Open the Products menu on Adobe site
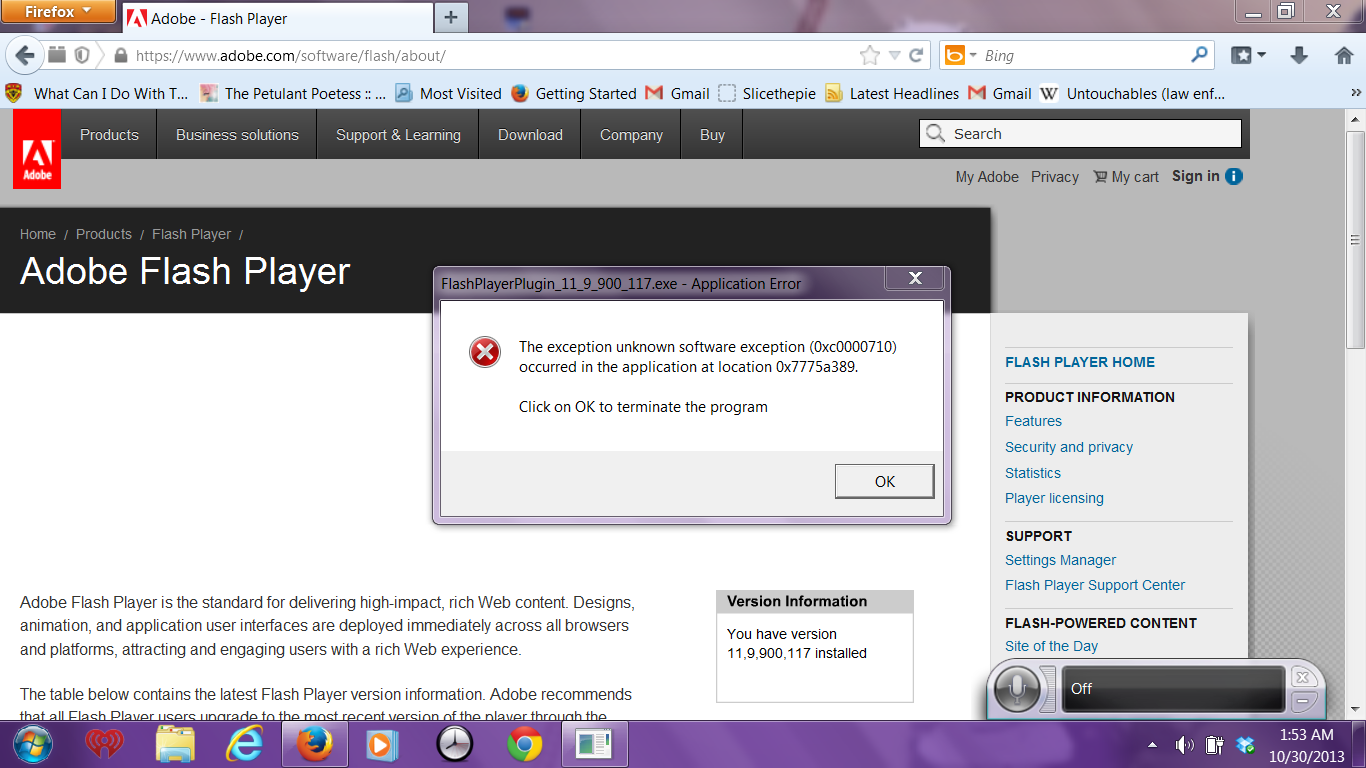1366x768 pixels. pyautogui.click(x=109, y=135)
